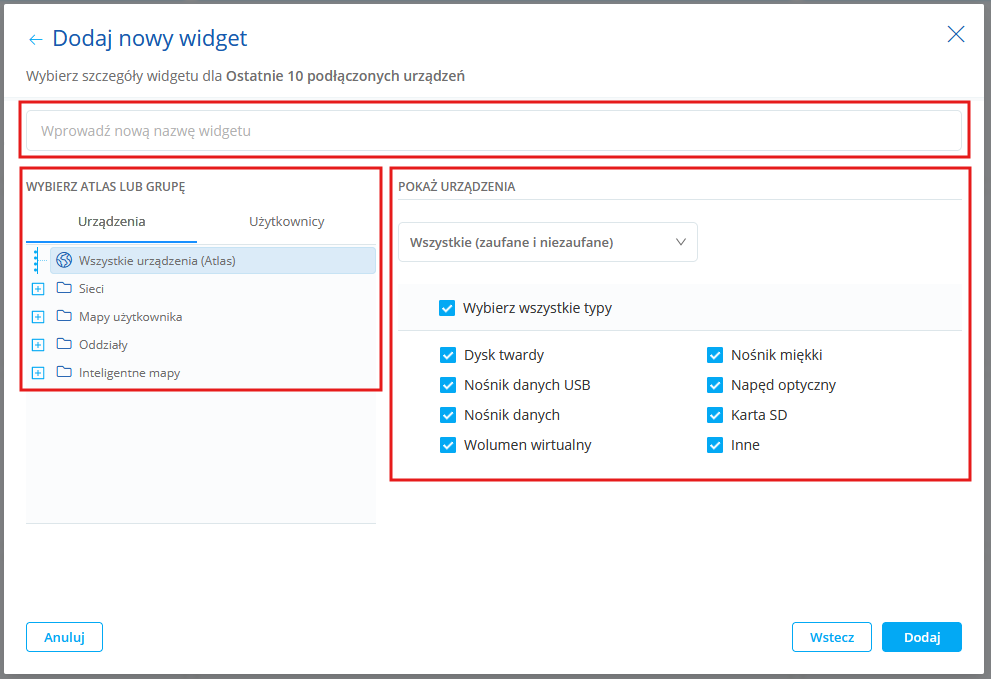Expand the Sieci tree node

38,289
